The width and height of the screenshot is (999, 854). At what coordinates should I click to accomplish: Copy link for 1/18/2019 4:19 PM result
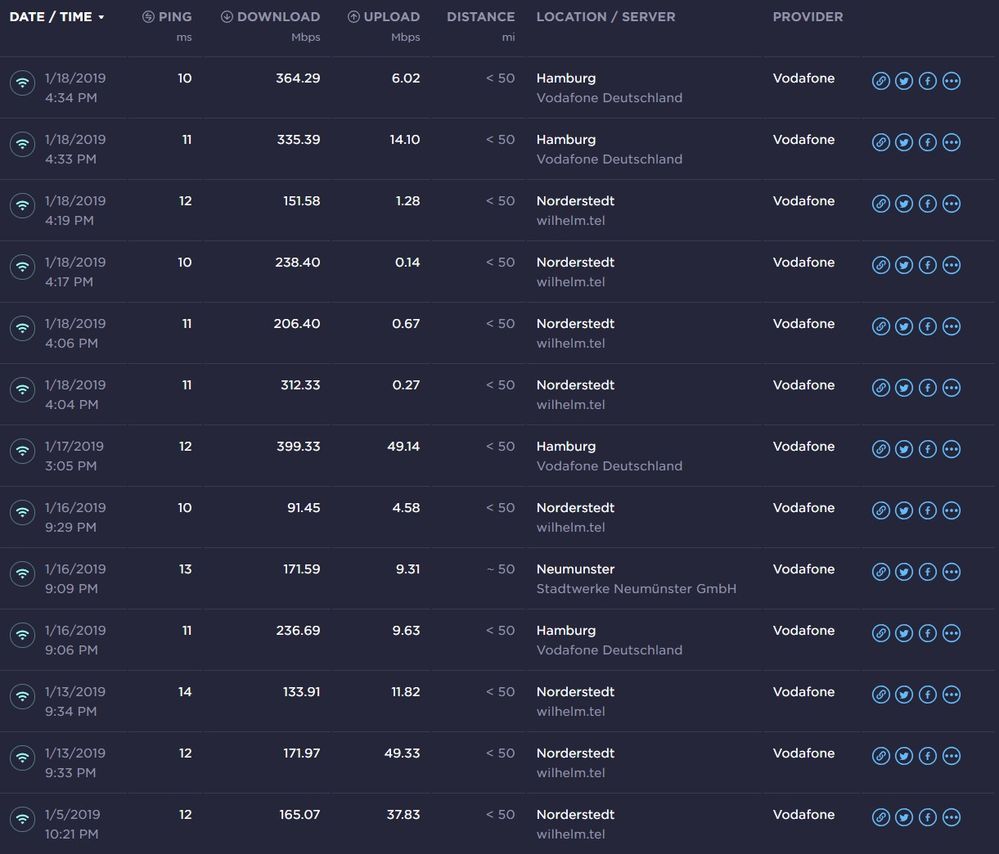(880, 203)
